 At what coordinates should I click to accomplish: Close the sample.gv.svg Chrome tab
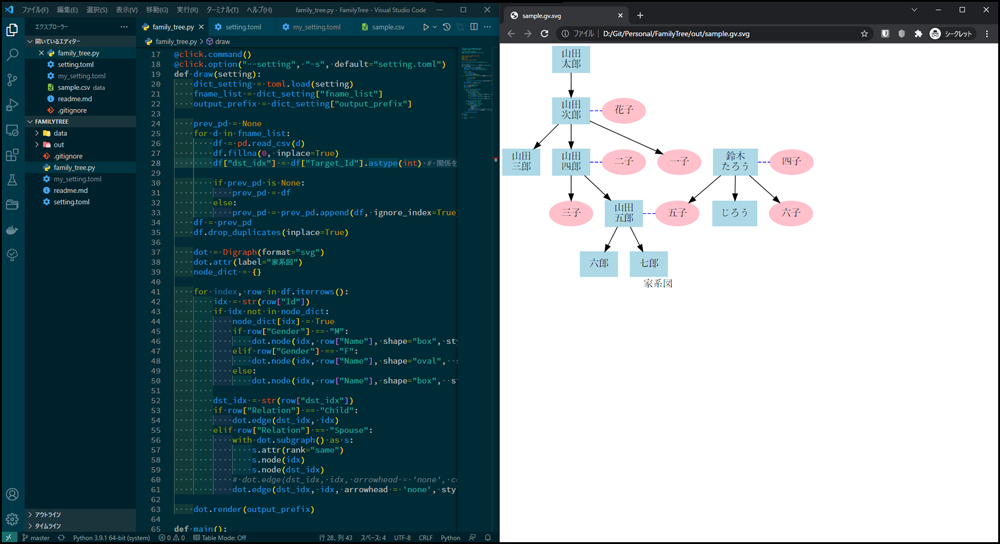(620, 15)
